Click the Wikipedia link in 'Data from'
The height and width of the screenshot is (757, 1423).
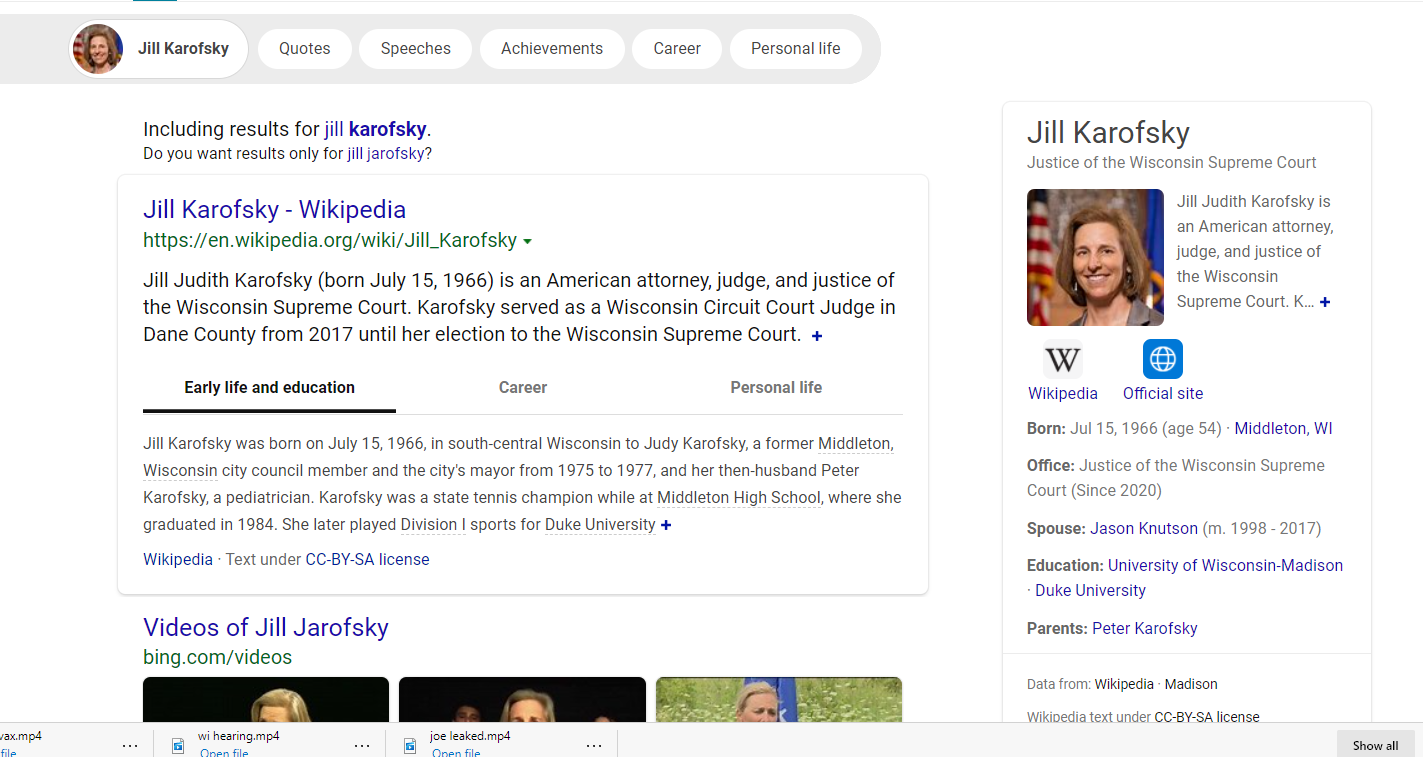(x=1124, y=685)
